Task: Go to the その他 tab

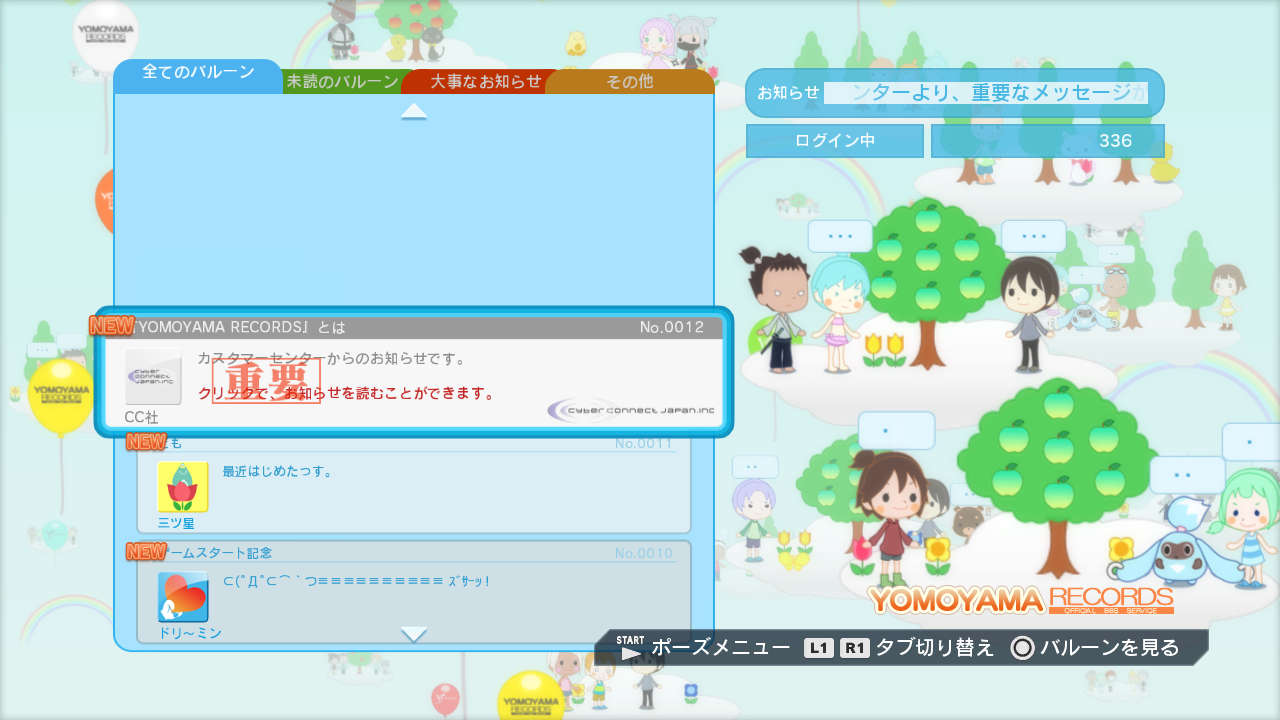Action: pos(630,82)
